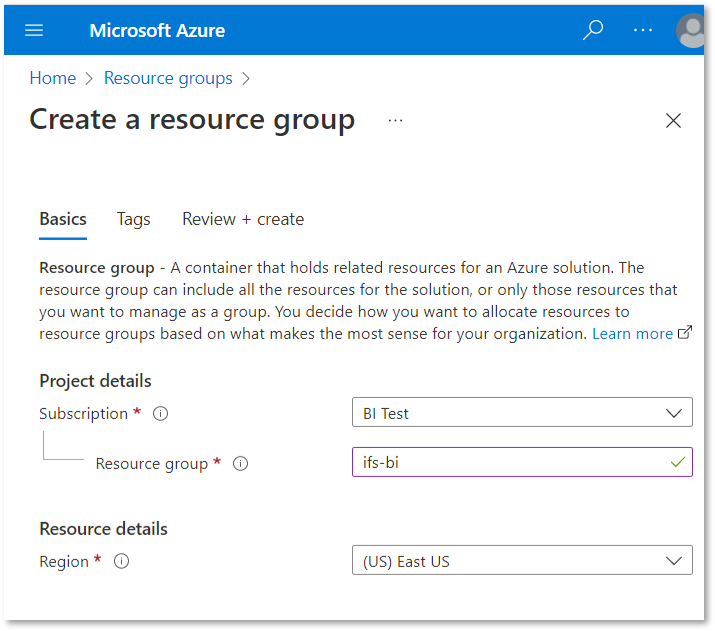Click the Subscription field label
The image size is (715, 631).
[x=83, y=414]
